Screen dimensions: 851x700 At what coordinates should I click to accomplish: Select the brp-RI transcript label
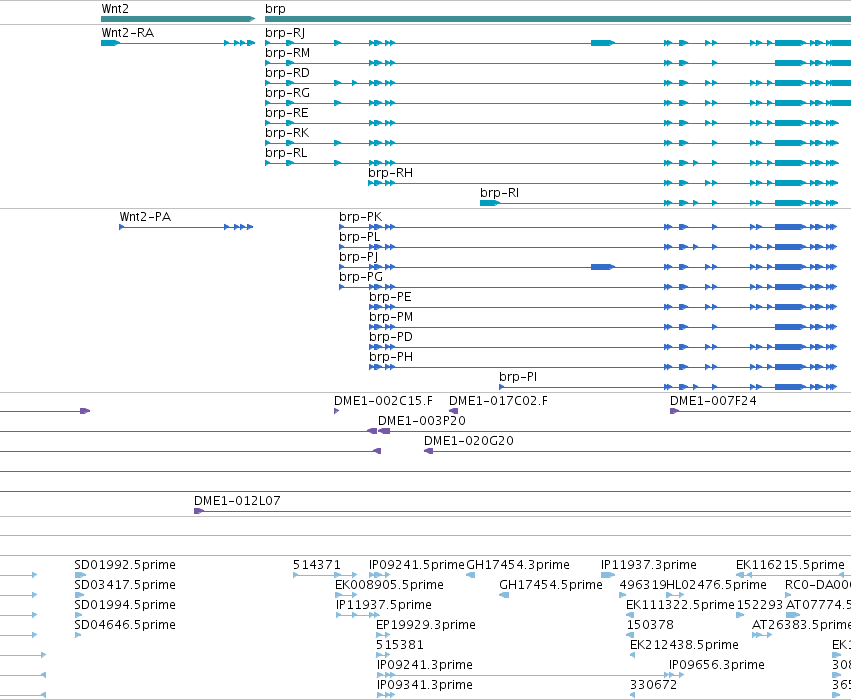499,193
